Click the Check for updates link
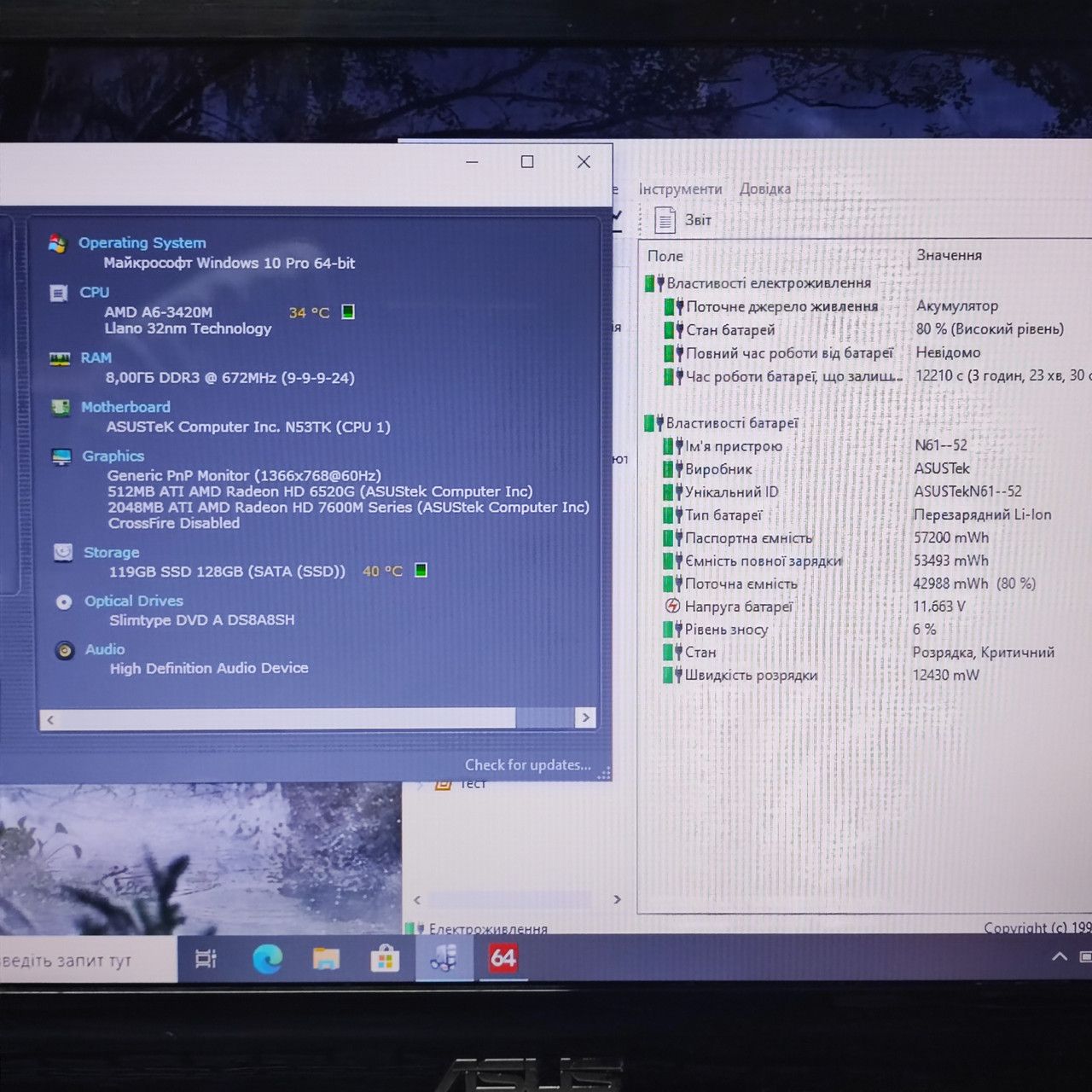The image size is (1092, 1092). [x=527, y=765]
